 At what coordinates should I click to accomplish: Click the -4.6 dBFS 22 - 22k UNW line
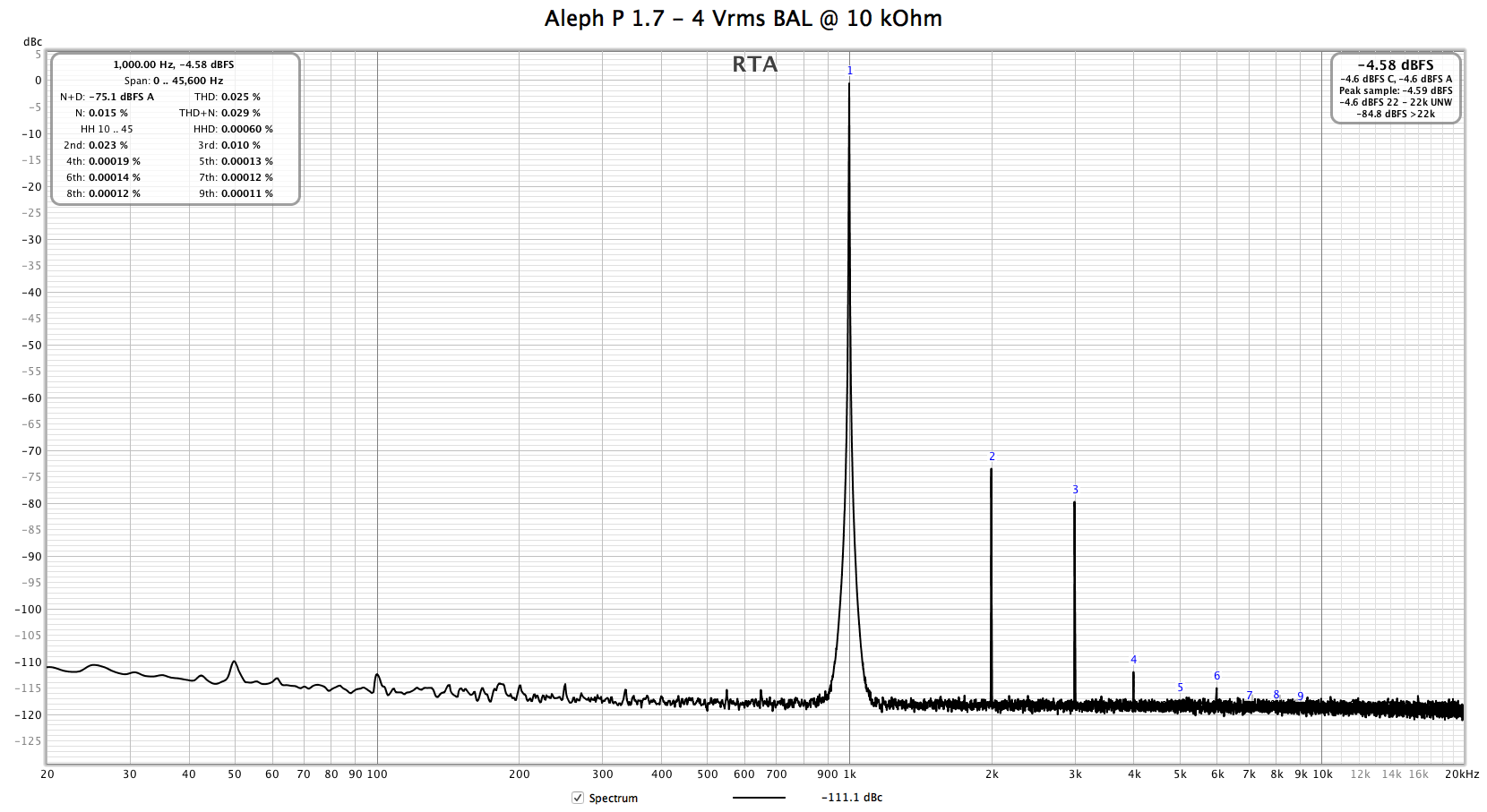point(1396,102)
